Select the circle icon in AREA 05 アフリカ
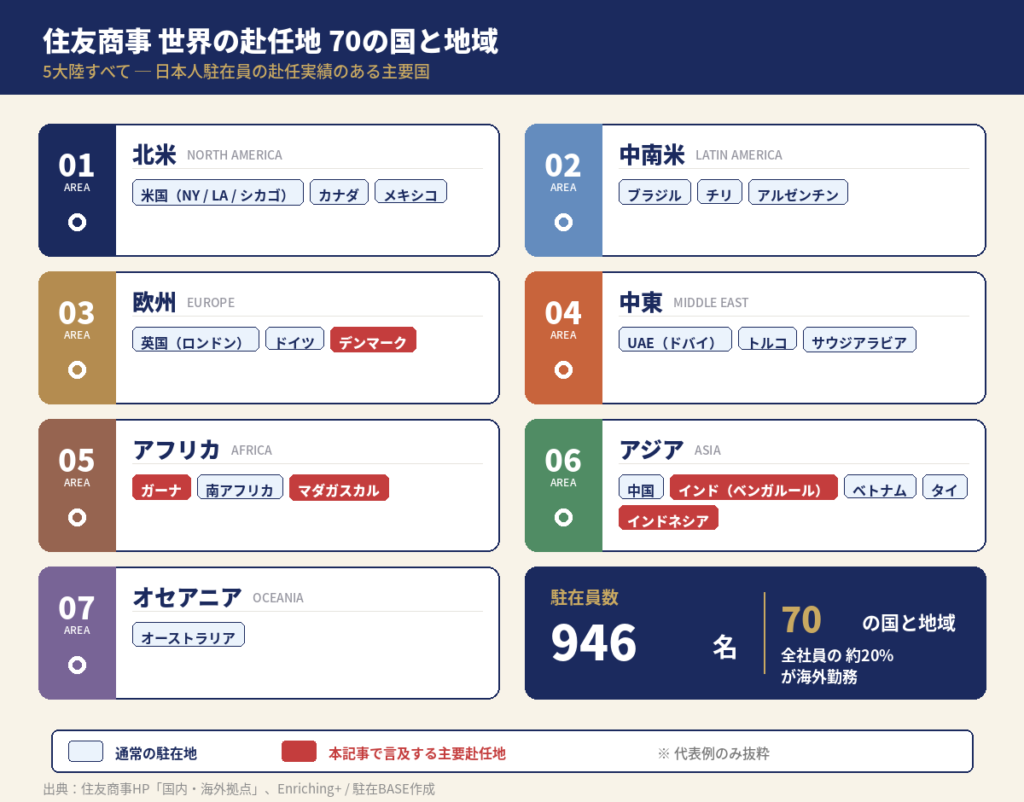Viewport: 1024px width, 802px height. coord(77,518)
